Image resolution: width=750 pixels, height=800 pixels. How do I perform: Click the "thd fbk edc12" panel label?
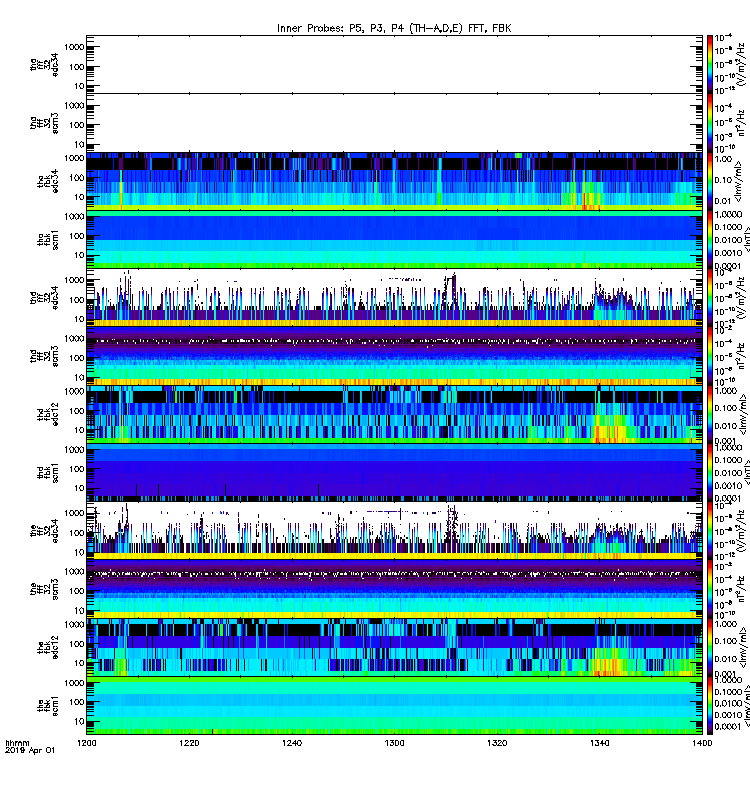[x=48, y=414]
